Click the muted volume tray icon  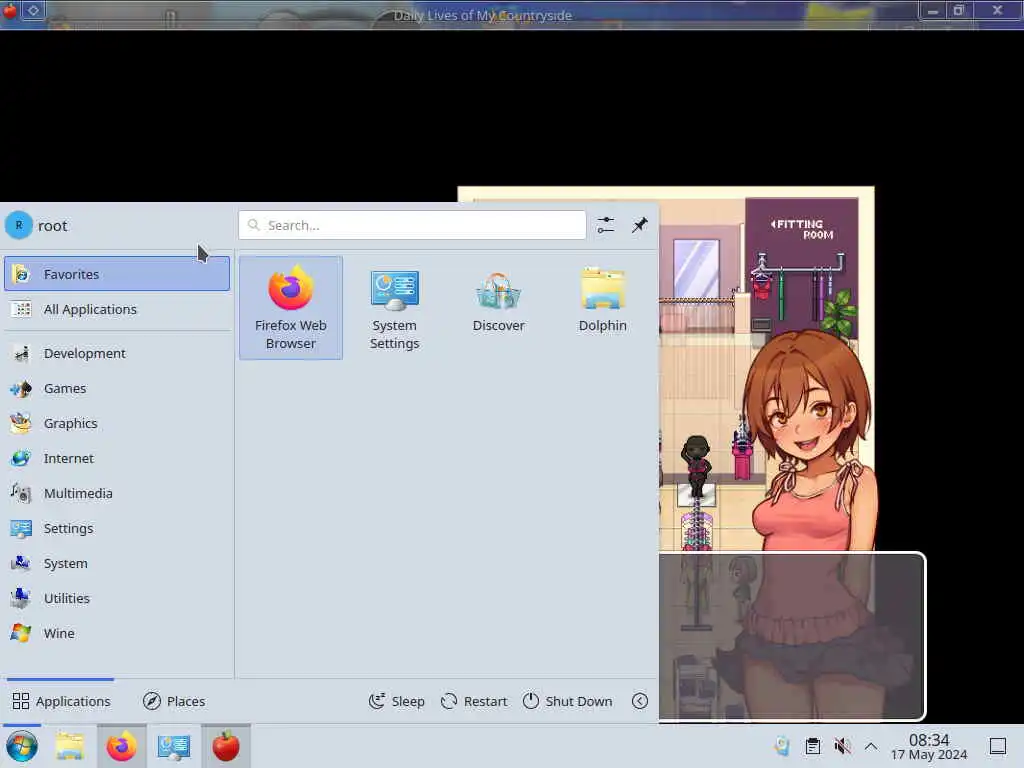(842, 746)
